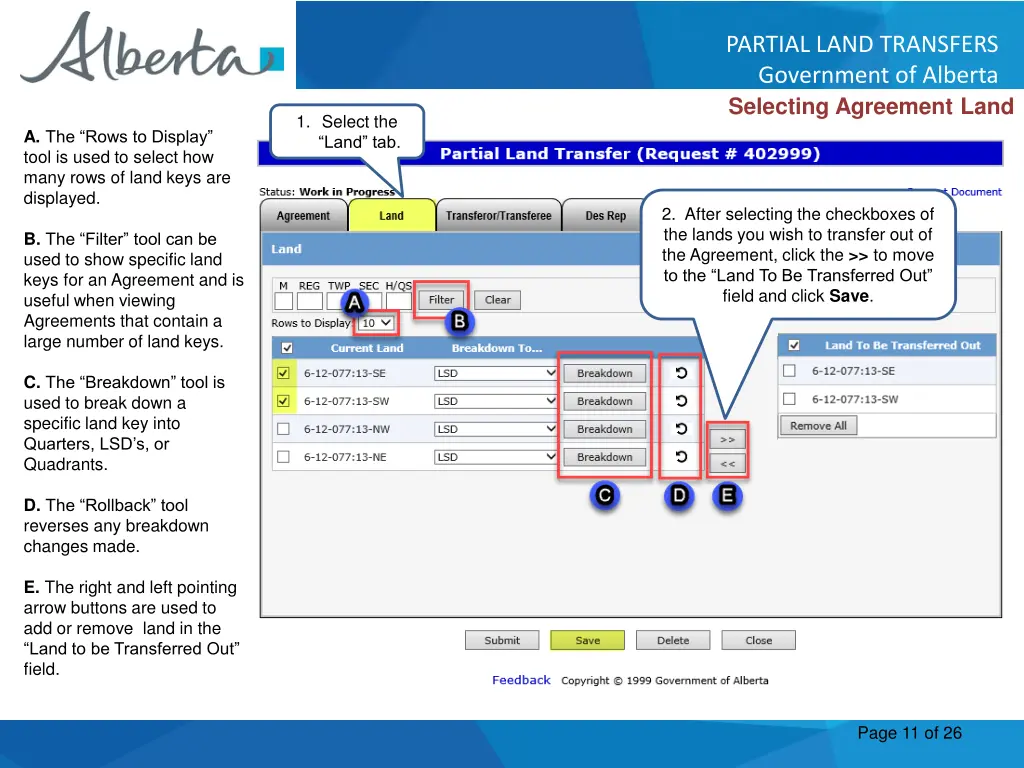
Task: Open LSD dropdown for 6-12-077:13-NE row
Action: tap(495, 457)
